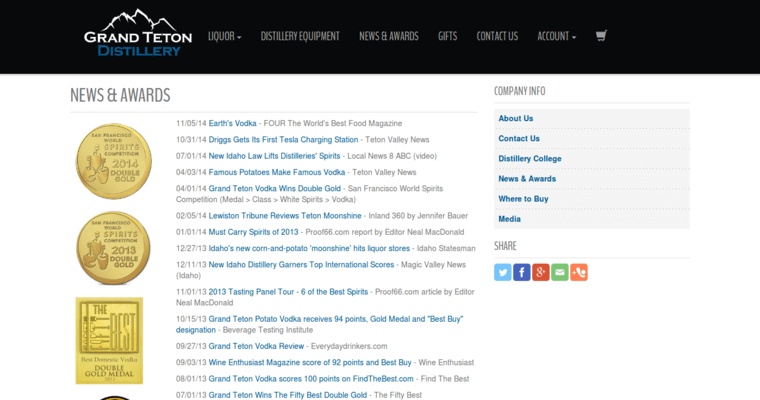The image size is (760, 400).
Task: Share on Google Plus icon
Action: point(540,272)
